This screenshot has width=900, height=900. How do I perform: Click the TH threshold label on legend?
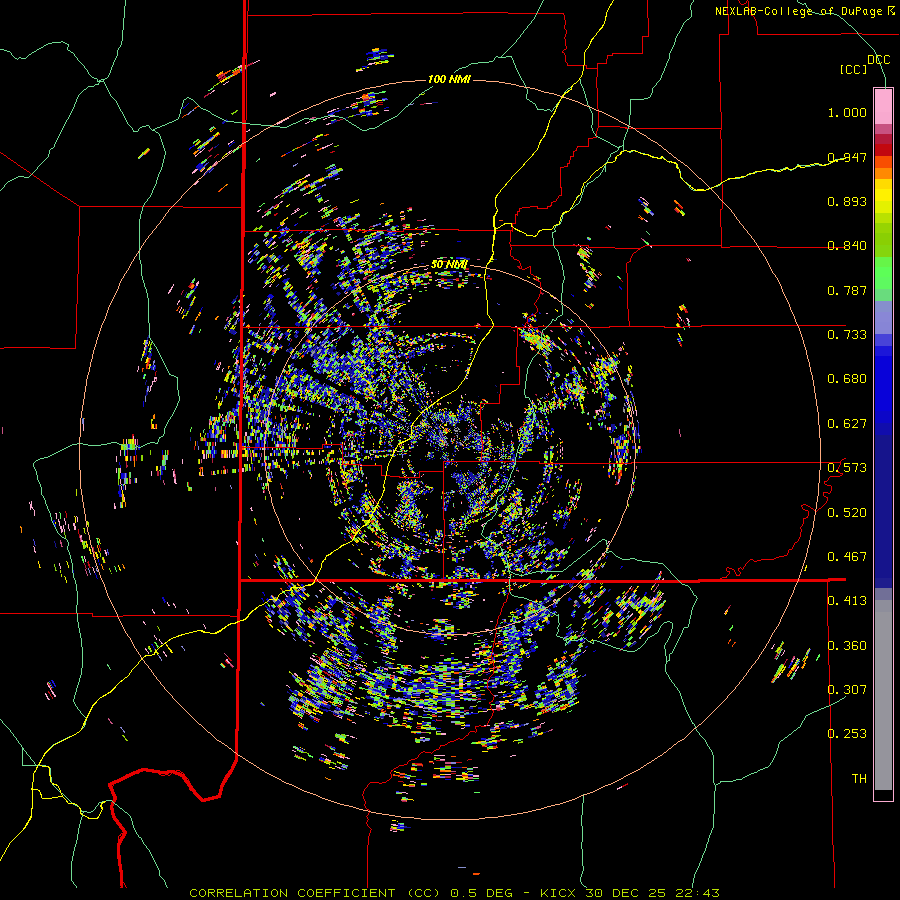tap(859, 779)
